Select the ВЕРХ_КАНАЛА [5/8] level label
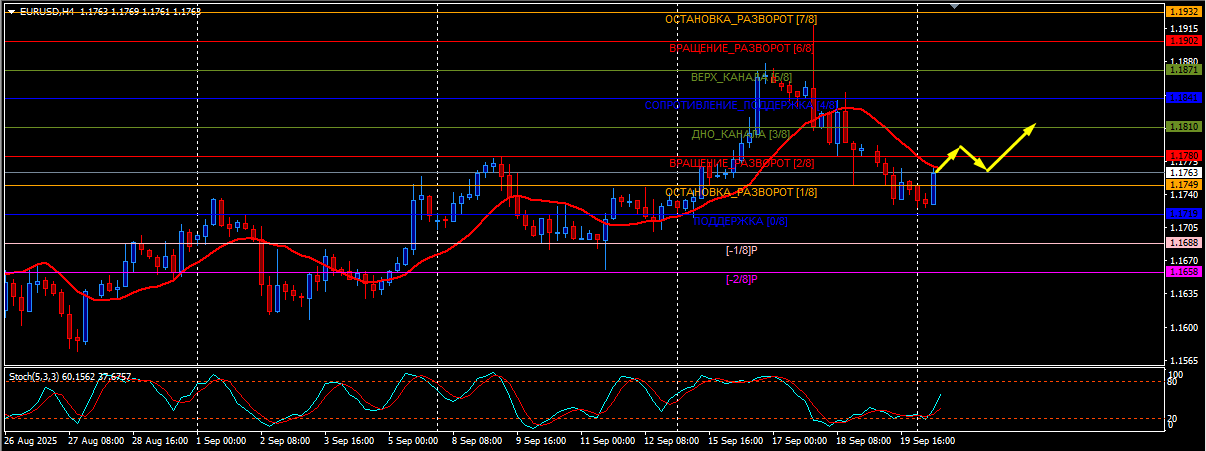The height and width of the screenshot is (451, 1206). tap(741, 77)
